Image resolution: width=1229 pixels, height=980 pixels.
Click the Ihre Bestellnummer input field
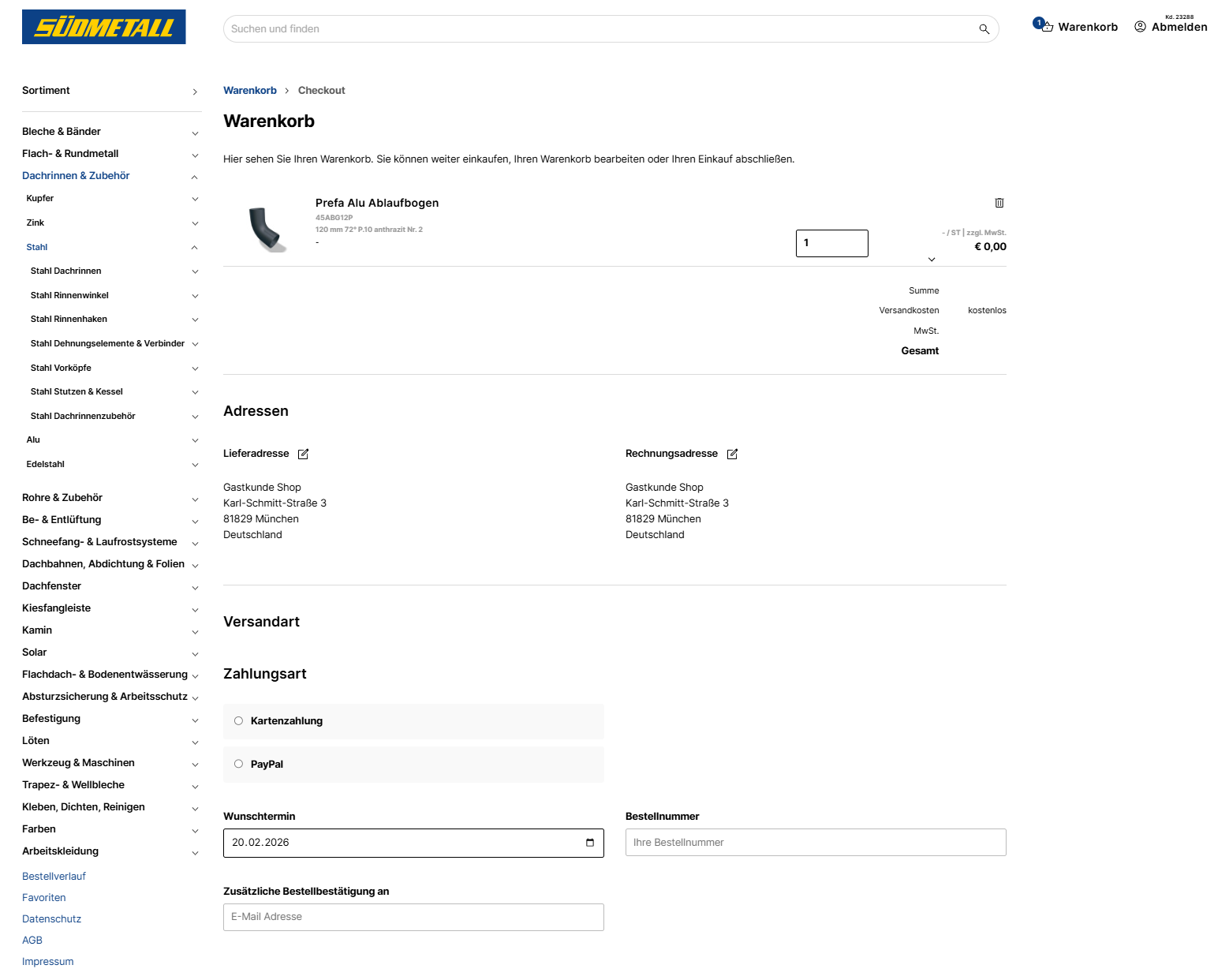coord(816,843)
